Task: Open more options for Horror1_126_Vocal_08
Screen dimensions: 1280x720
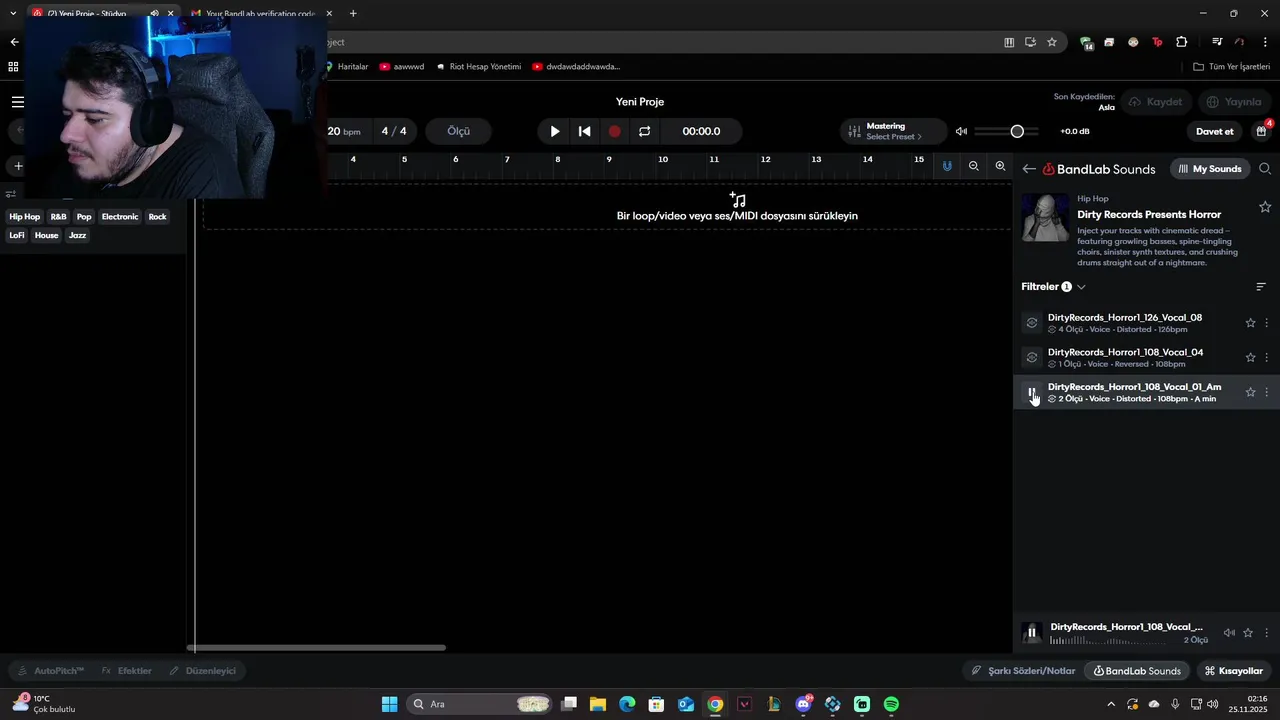Action: coord(1267,323)
